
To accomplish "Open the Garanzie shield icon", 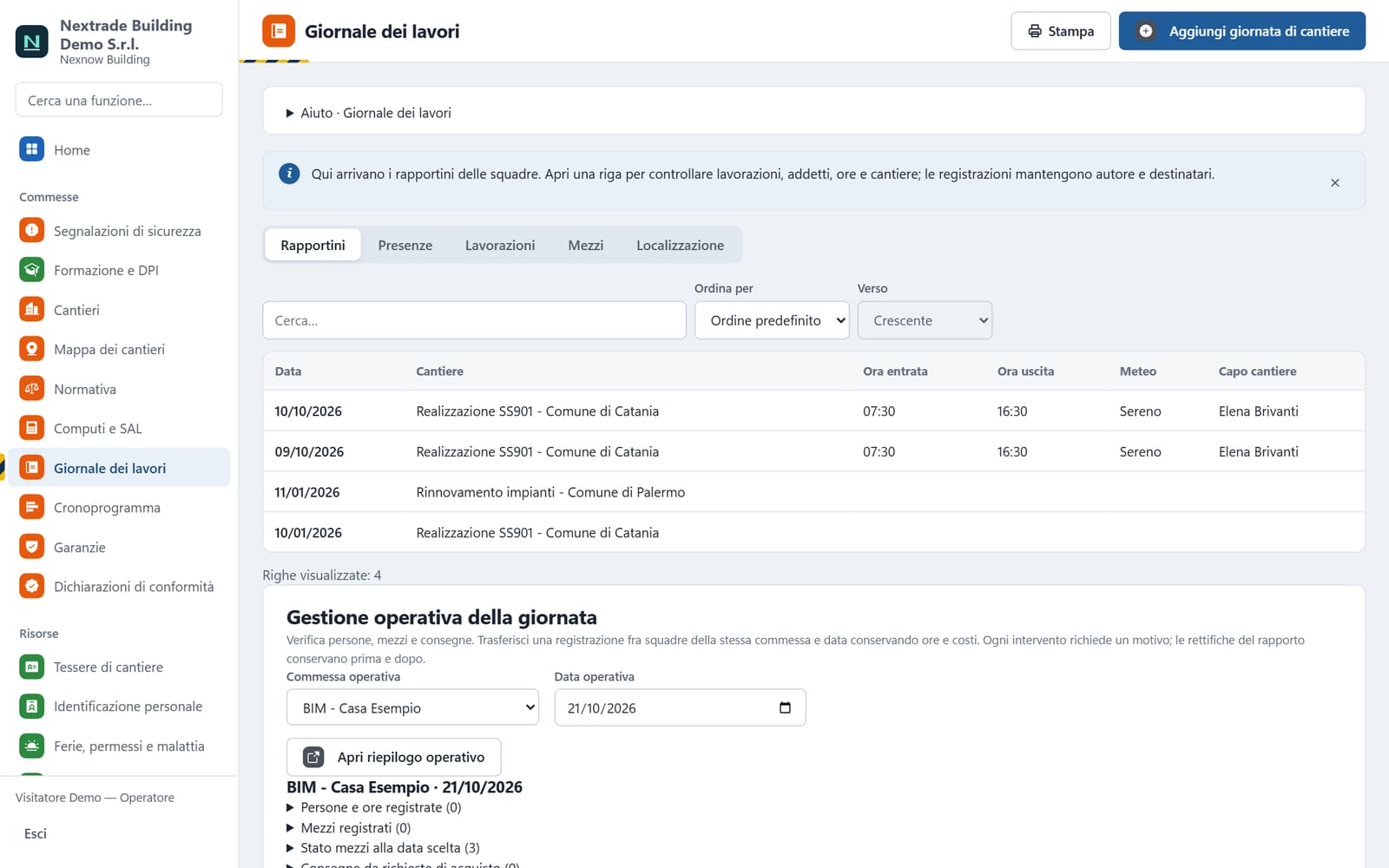I will [x=31, y=547].
